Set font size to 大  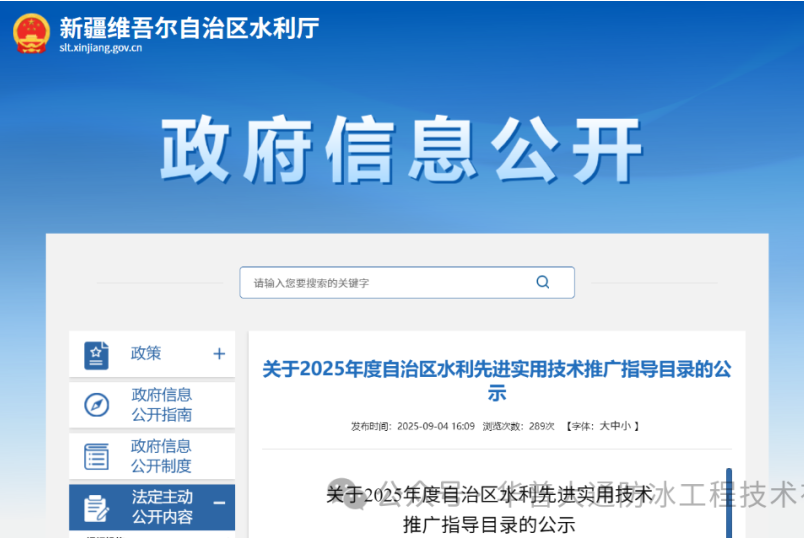click(x=604, y=426)
